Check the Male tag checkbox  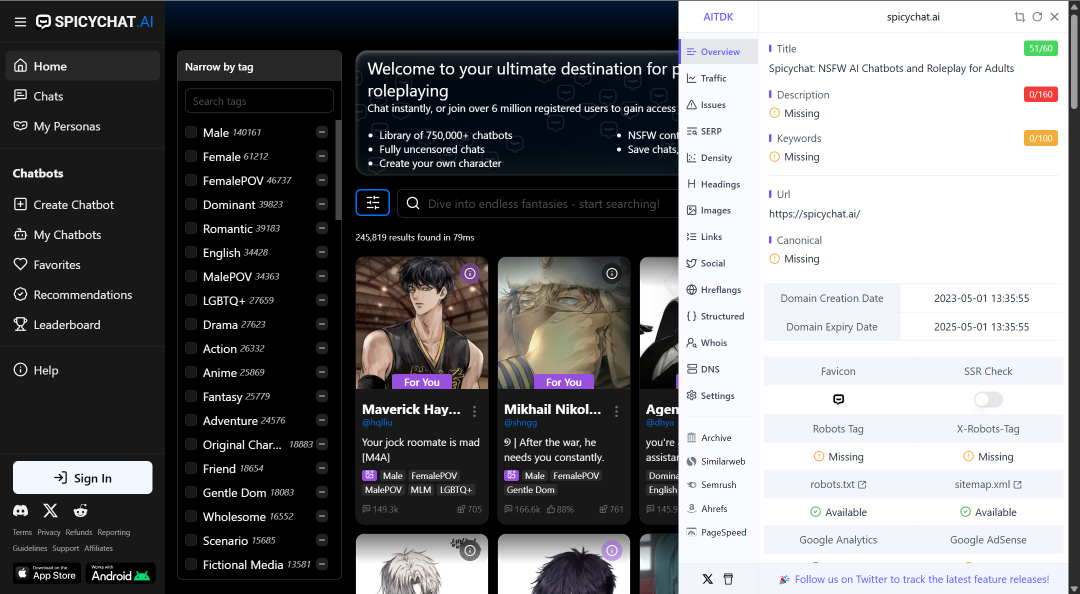coord(191,132)
